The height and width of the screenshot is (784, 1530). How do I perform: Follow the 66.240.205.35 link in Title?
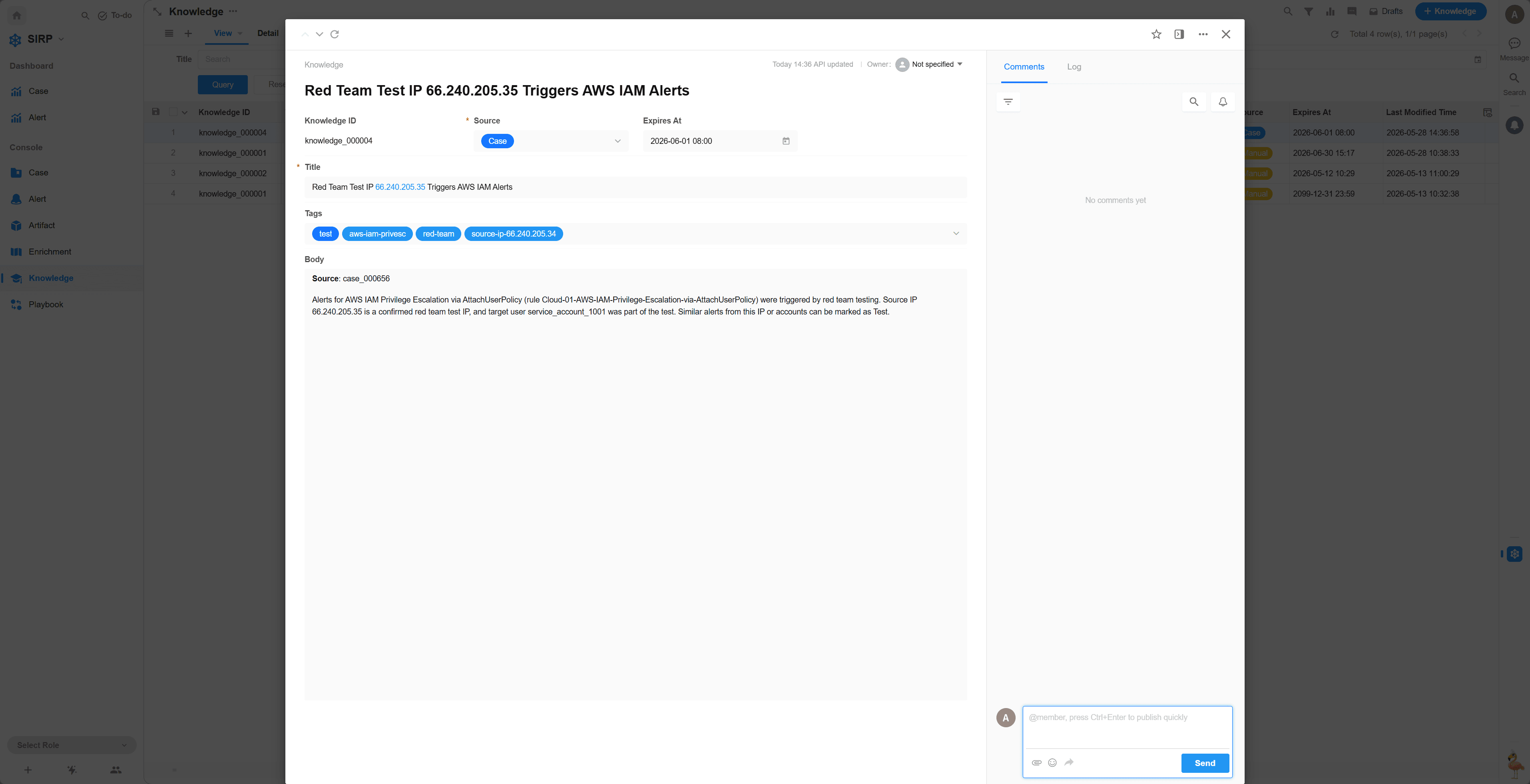tap(400, 187)
